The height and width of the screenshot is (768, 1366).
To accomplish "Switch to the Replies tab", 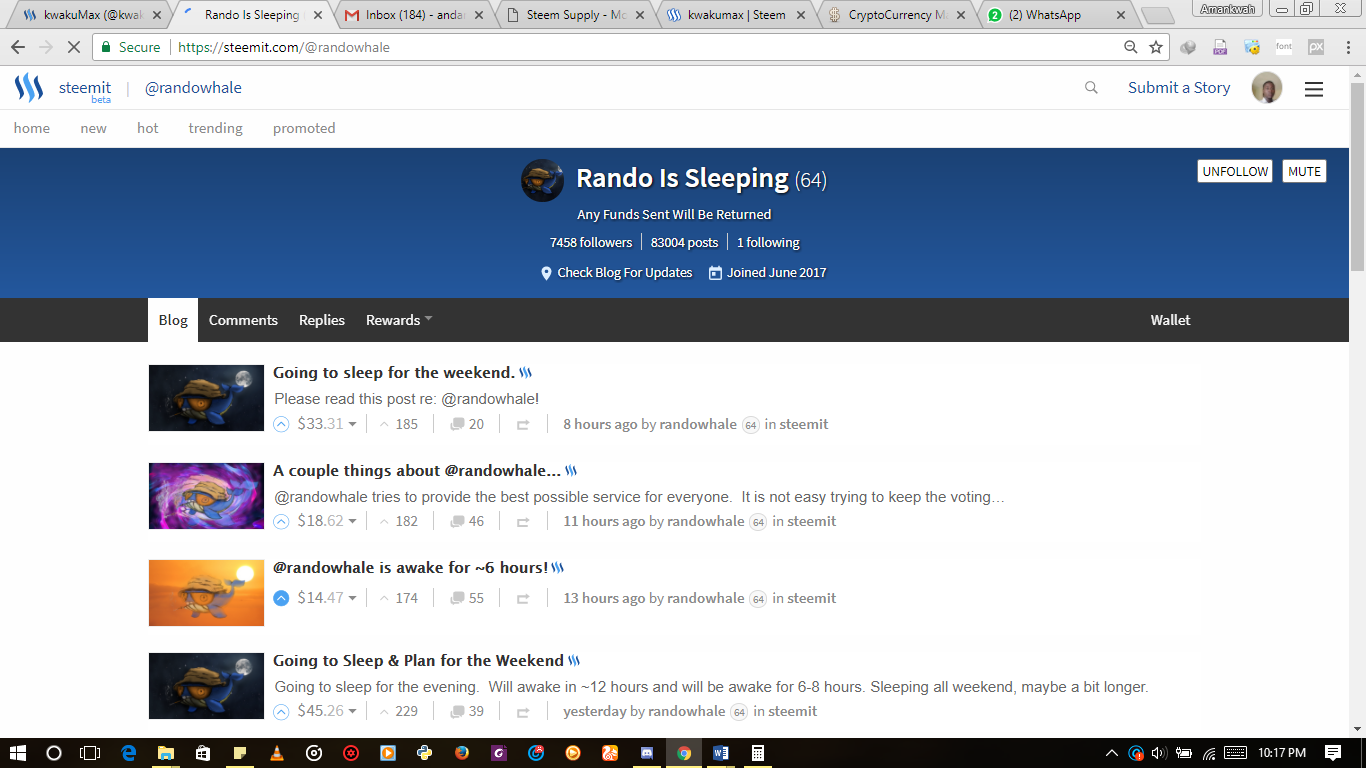I will click(x=322, y=320).
